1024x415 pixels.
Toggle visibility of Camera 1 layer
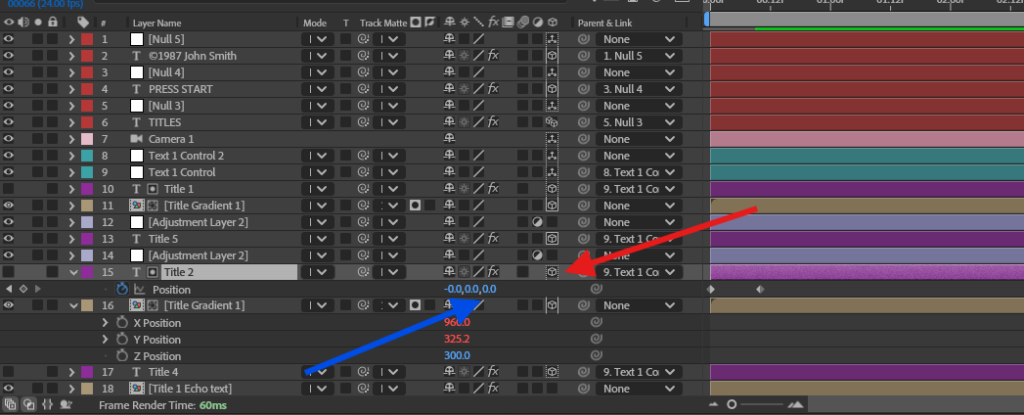(x=8, y=139)
